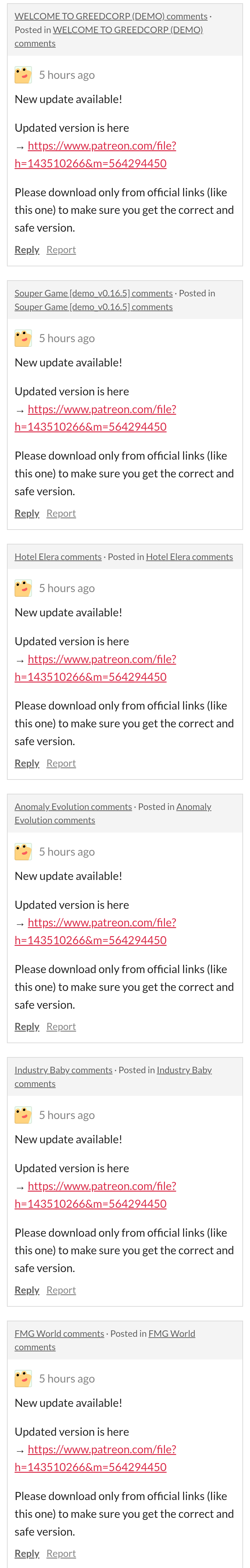The image size is (250, 1568).
Task: Click the avatar in the Souper Game post
Action: click(x=23, y=338)
